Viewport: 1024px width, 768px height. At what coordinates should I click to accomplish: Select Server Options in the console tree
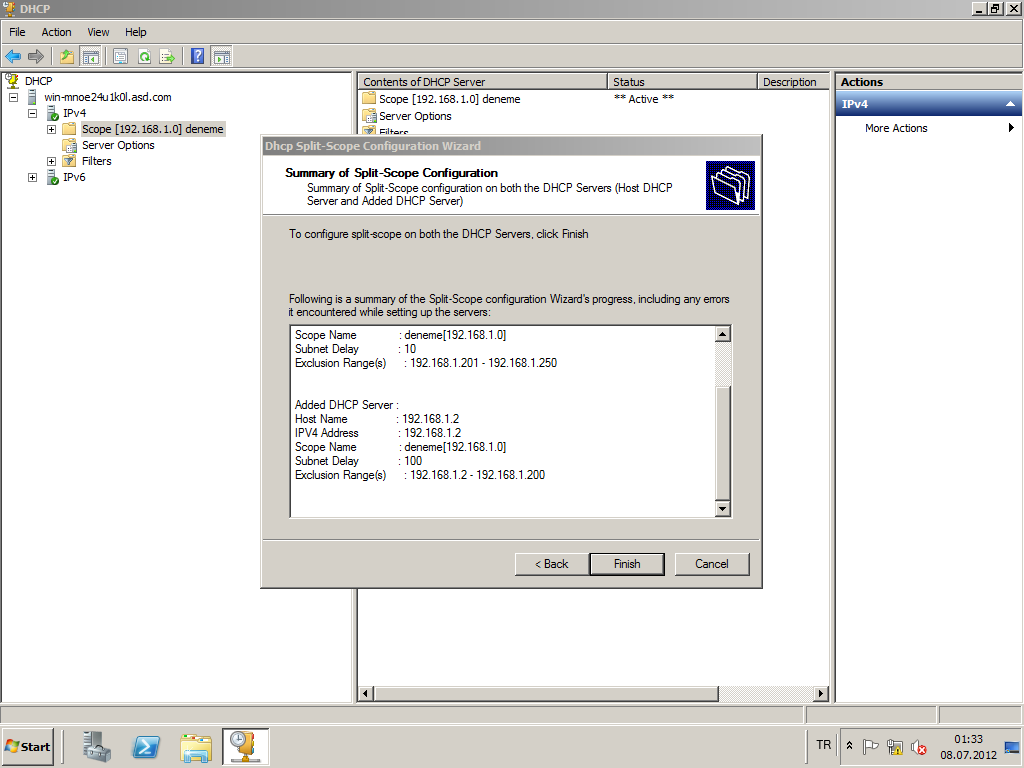(118, 145)
